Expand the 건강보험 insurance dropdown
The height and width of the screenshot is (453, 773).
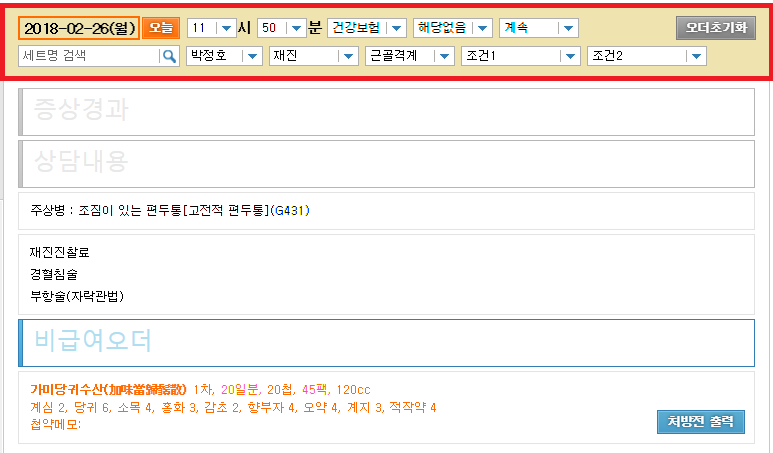click(367, 28)
